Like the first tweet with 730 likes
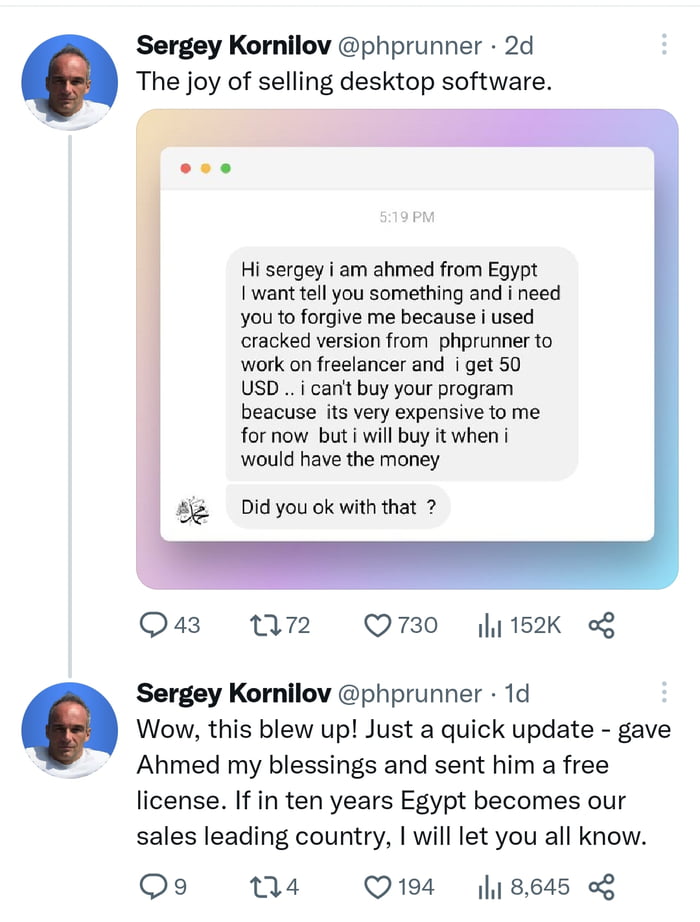This screenshot has height=922, width=700. click(376, 625)
